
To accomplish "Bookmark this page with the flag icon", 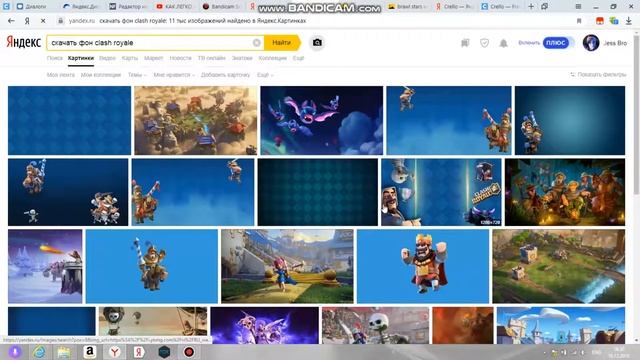I will coord(579,21).
